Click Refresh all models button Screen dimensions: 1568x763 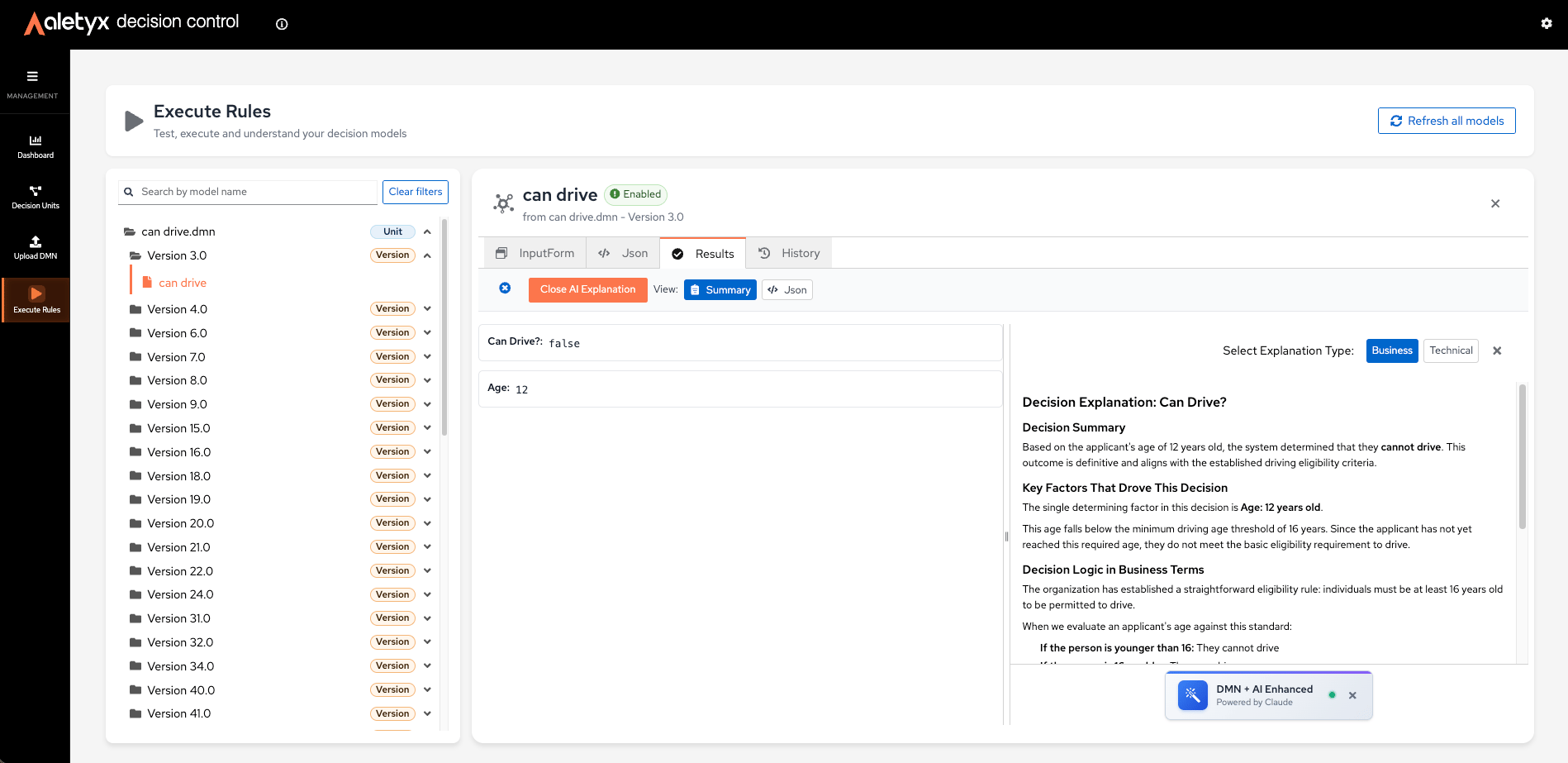(x=1447, y=121)
